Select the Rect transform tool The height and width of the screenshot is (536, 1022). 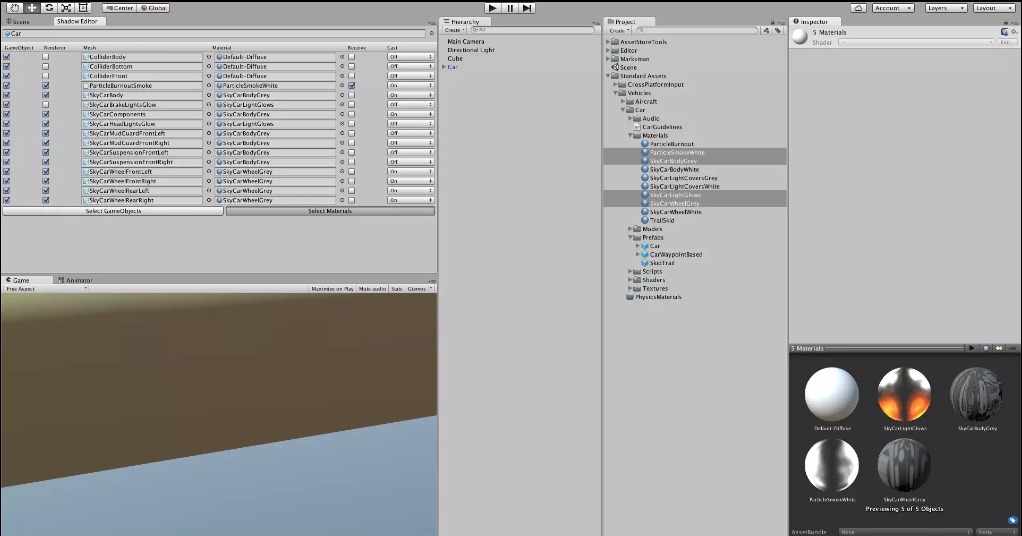coord(83,8)
